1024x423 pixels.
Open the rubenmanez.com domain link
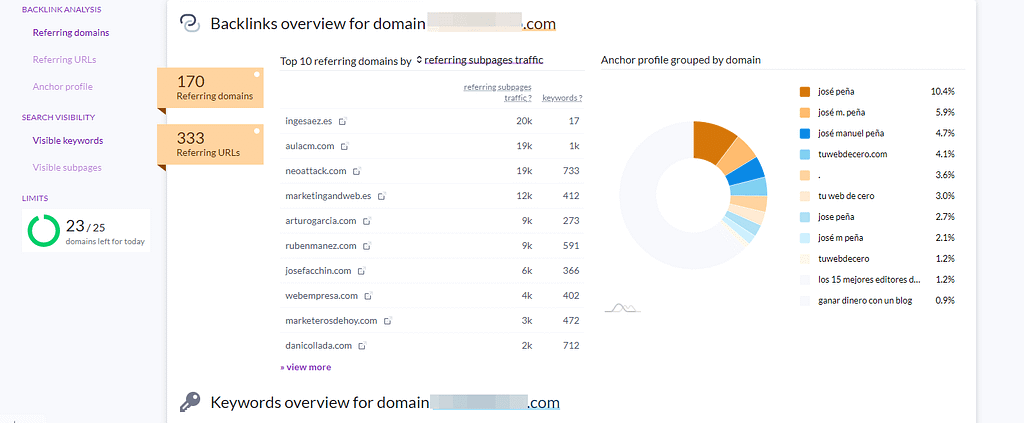321,246
